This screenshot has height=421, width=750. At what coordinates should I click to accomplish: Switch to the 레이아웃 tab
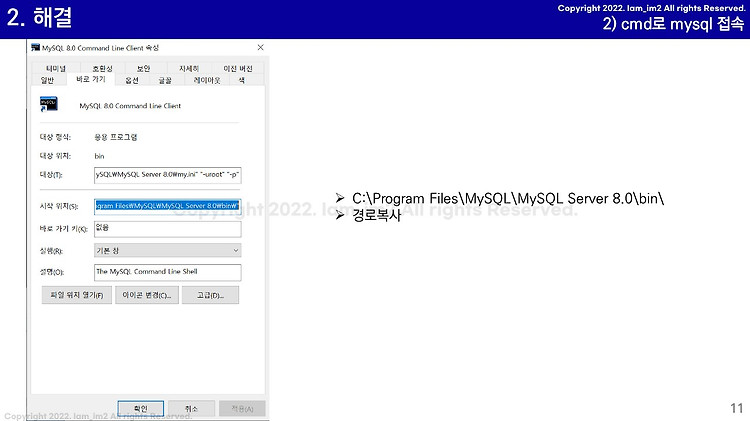tap(207, 80)
